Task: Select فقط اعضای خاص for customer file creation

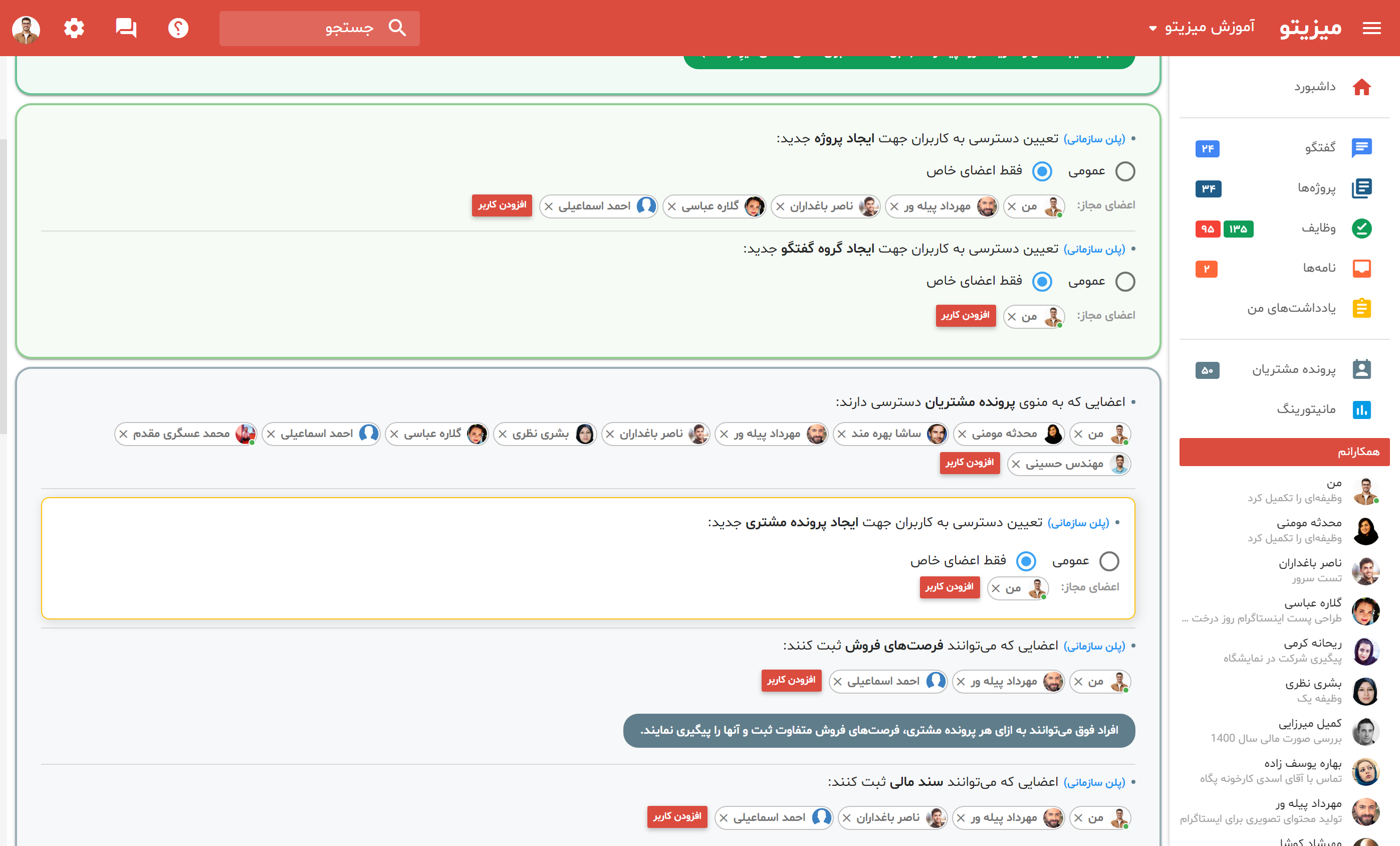Action: coord(1026,561)
